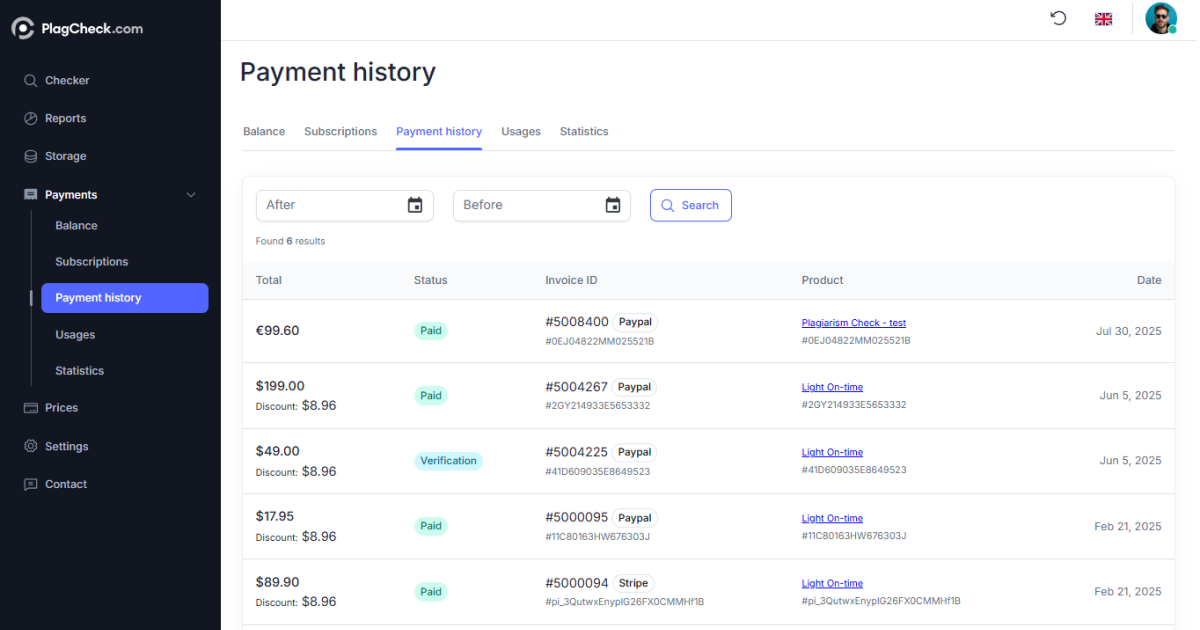Screen dimensions: 1200x630
Task: Collapse the Payments sidebar section chevron
Action: 190,194
